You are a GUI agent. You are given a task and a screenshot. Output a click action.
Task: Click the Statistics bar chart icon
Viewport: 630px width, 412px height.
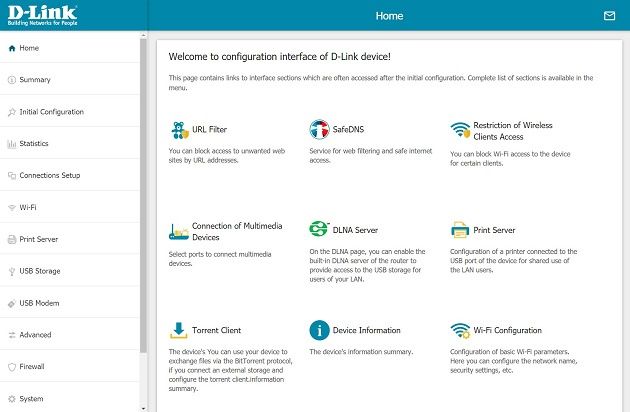coord(12,144)
